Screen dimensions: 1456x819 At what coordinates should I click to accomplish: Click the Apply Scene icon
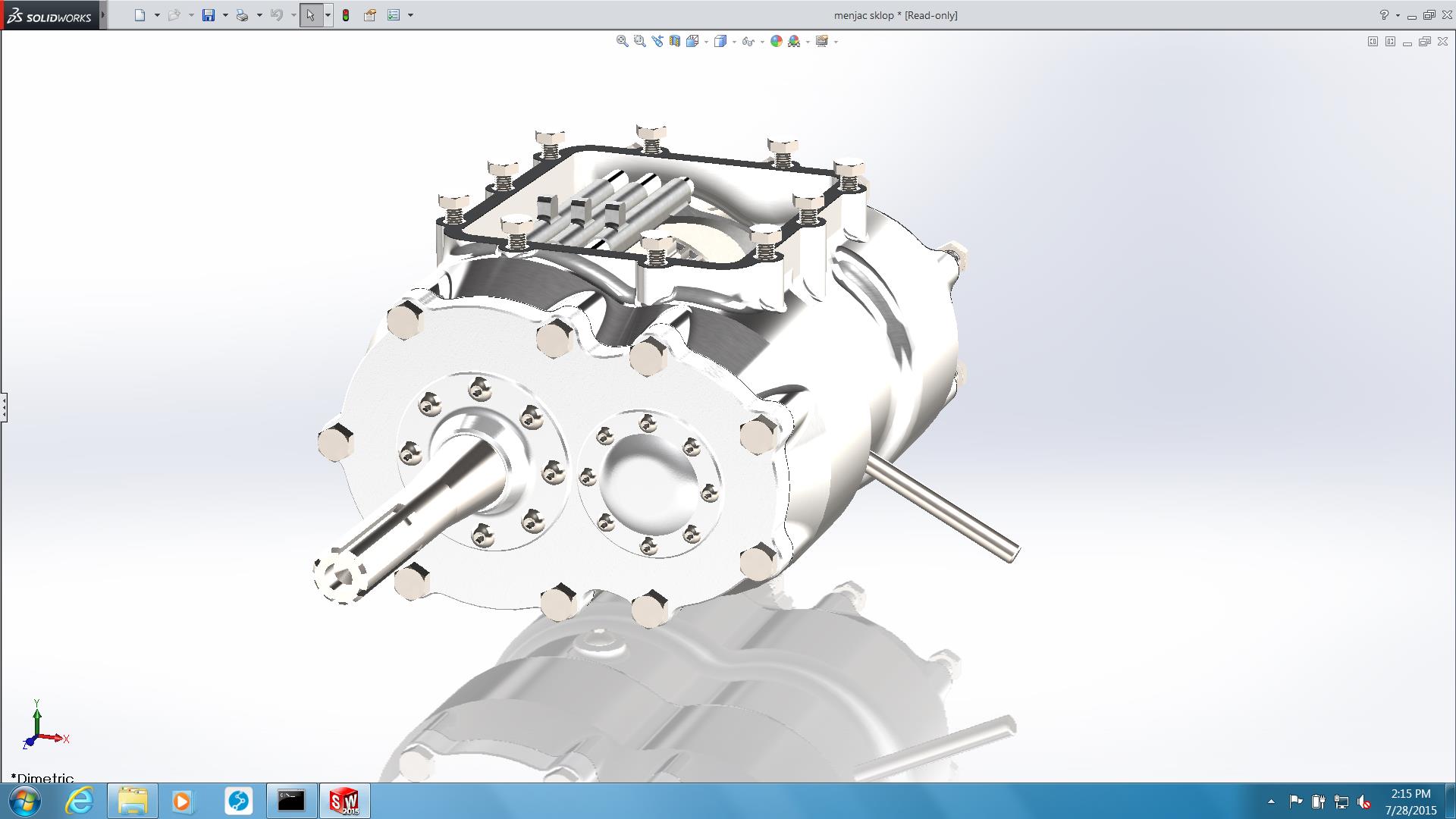tap(794, 42)
